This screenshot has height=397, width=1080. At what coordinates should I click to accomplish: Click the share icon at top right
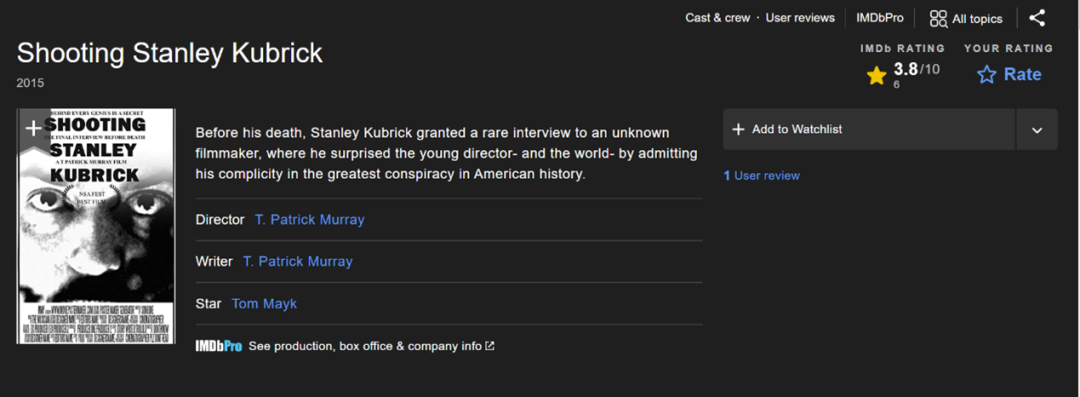pyautogui.click(x=1037, y=18)
